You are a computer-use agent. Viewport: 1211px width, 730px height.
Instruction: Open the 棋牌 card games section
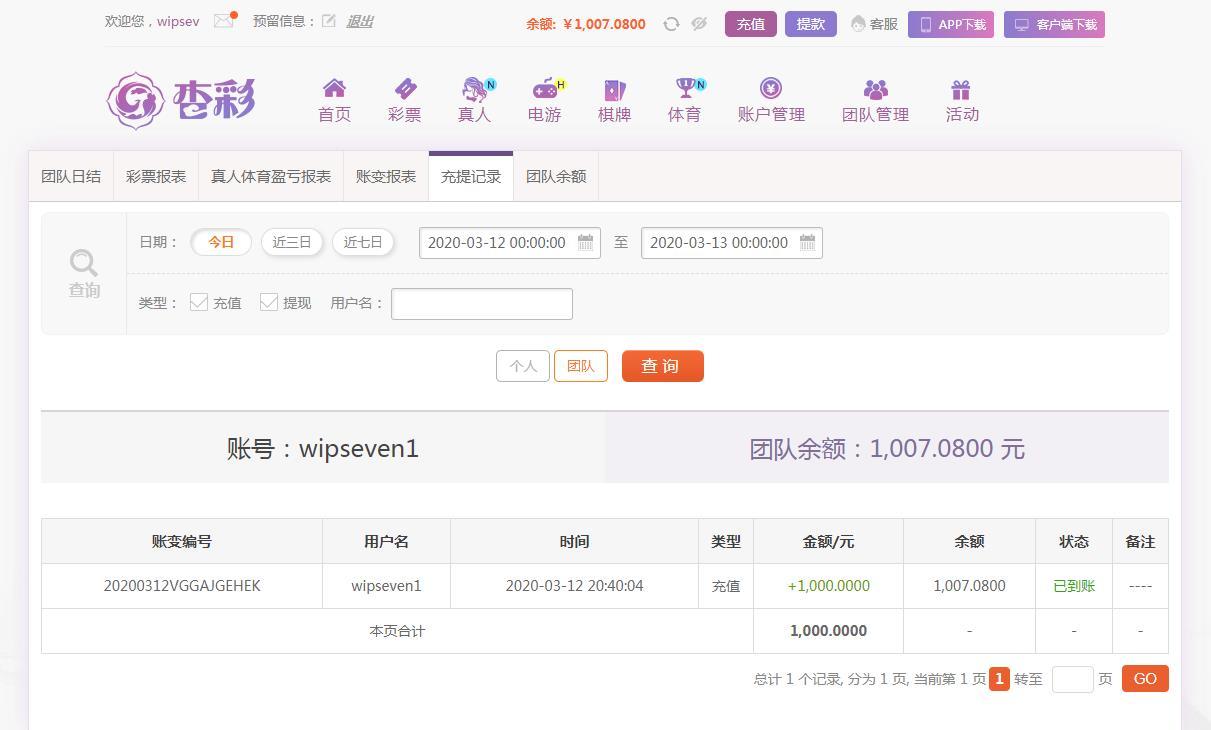point(614,101)
